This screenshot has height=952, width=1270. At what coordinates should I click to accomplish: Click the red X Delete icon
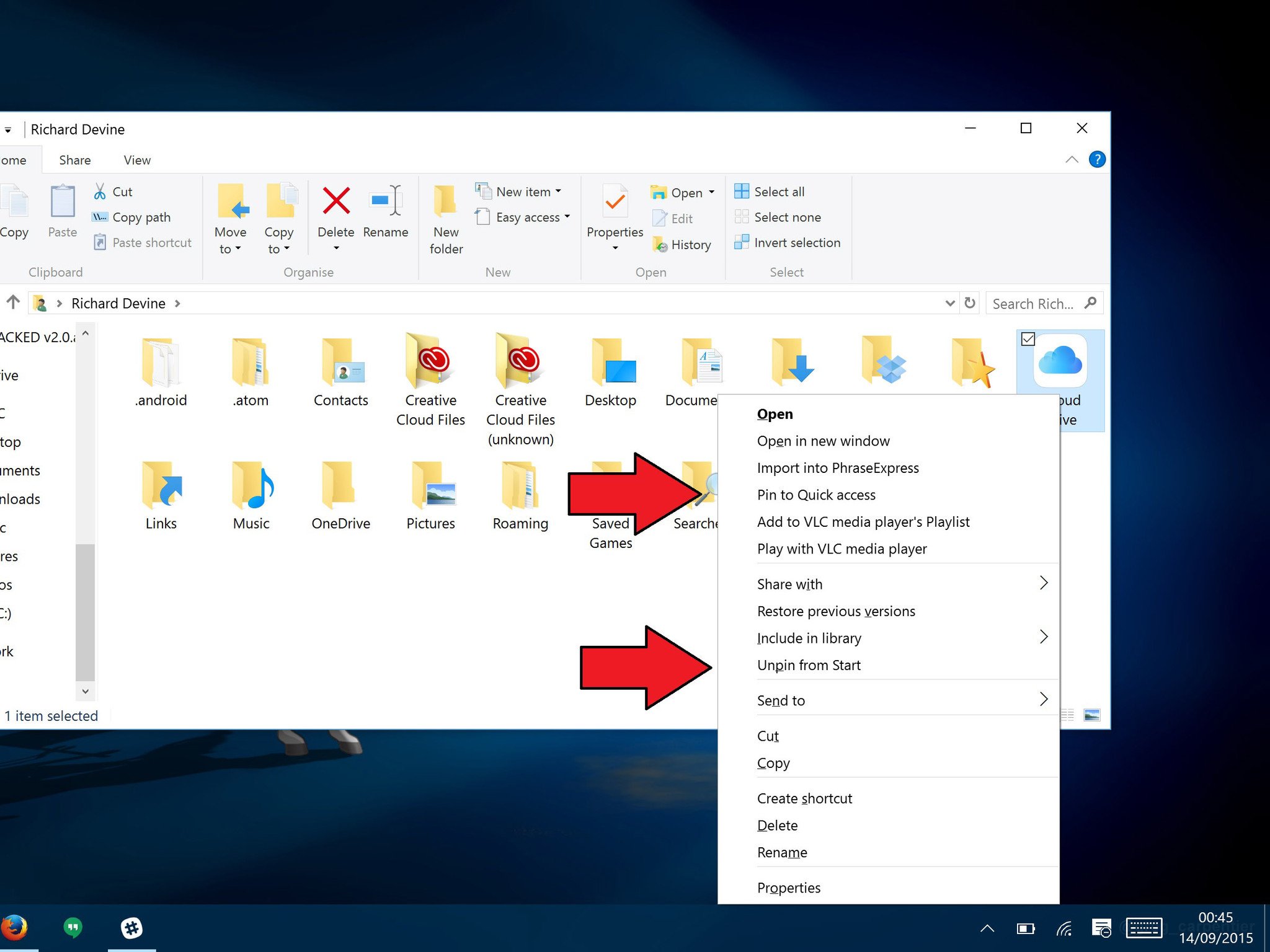[x=336, y=201]
